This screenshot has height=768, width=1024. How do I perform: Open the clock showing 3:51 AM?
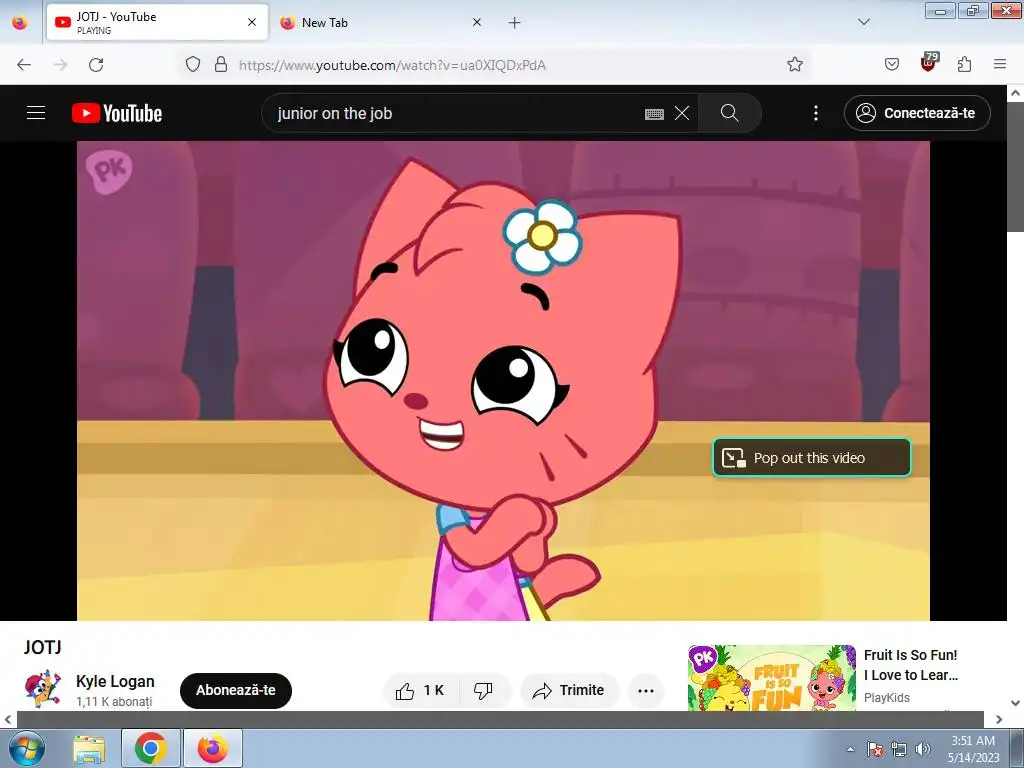click(x=973, y=748)
